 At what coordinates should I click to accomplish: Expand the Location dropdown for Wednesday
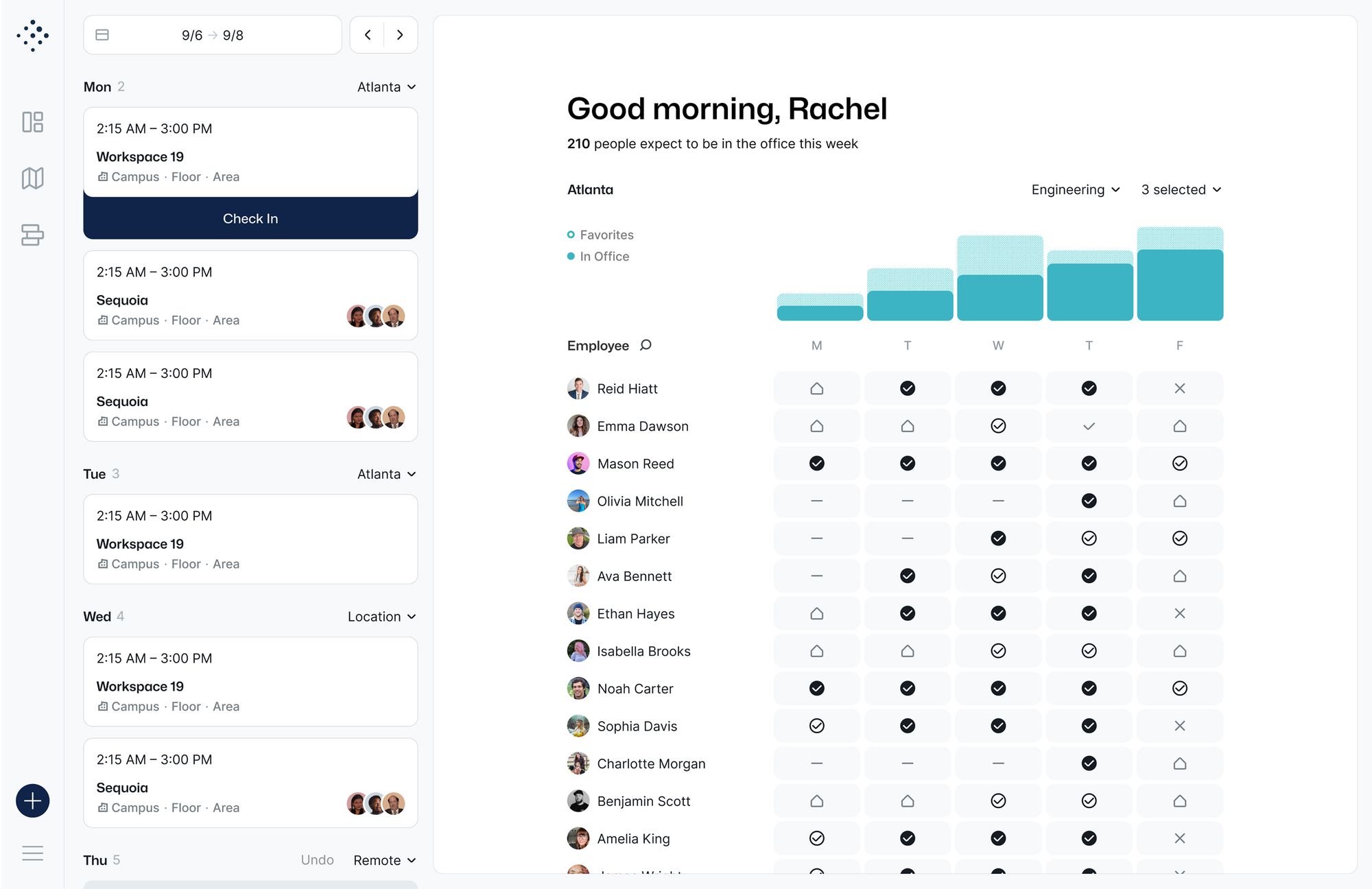[381, 616]
